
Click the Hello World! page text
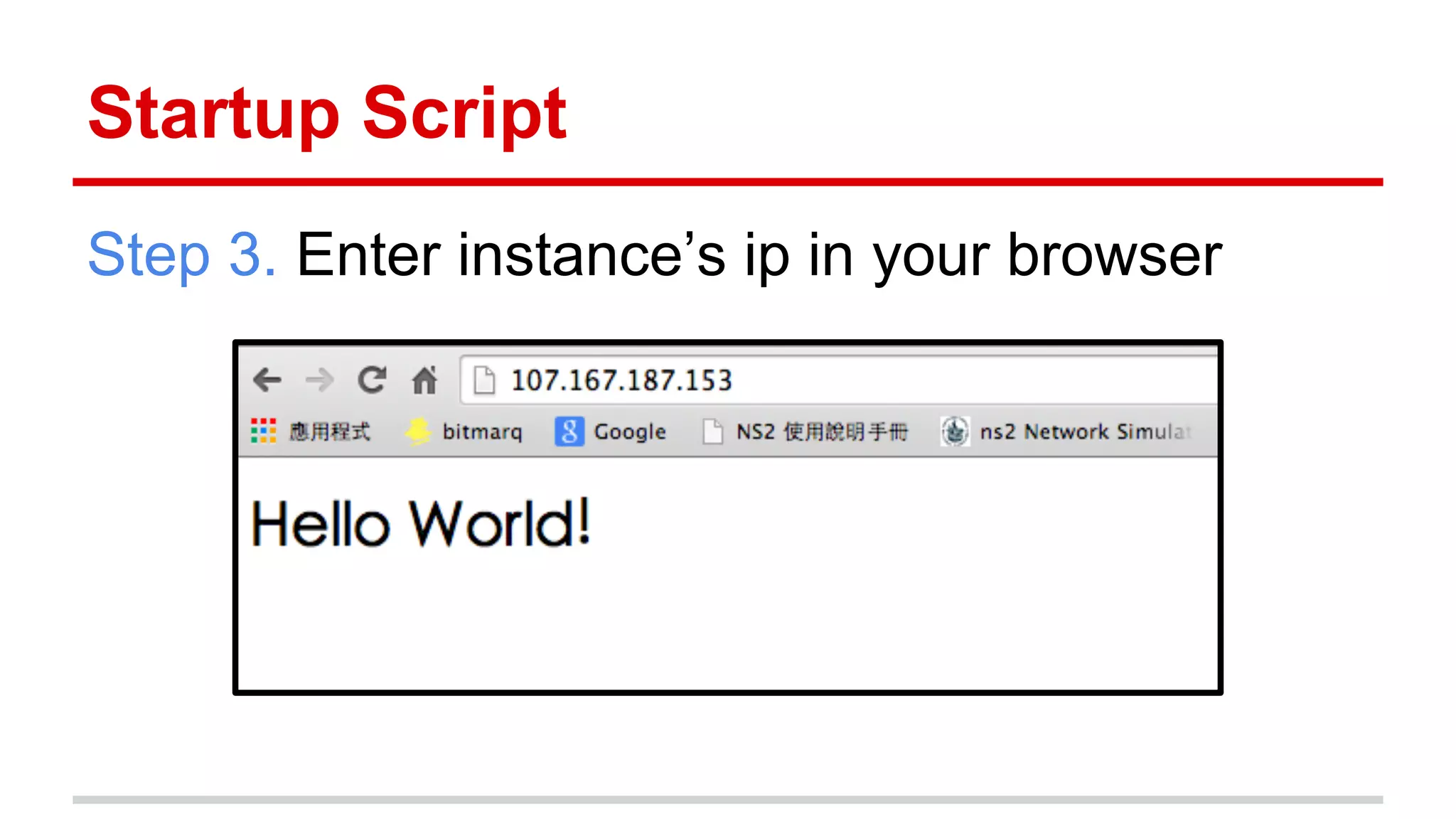click(420, 524)
